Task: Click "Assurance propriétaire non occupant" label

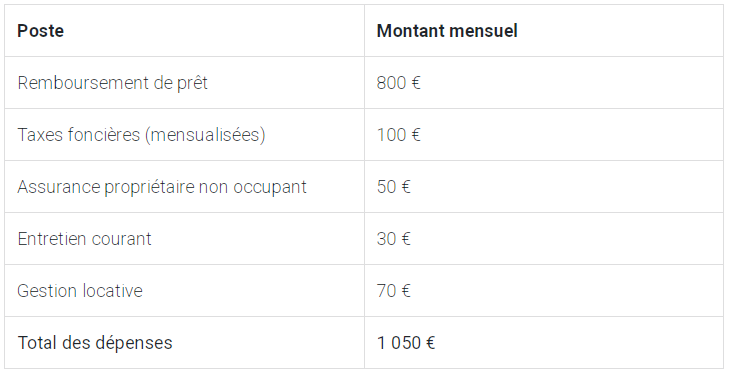Action: (x=162, y=187)
